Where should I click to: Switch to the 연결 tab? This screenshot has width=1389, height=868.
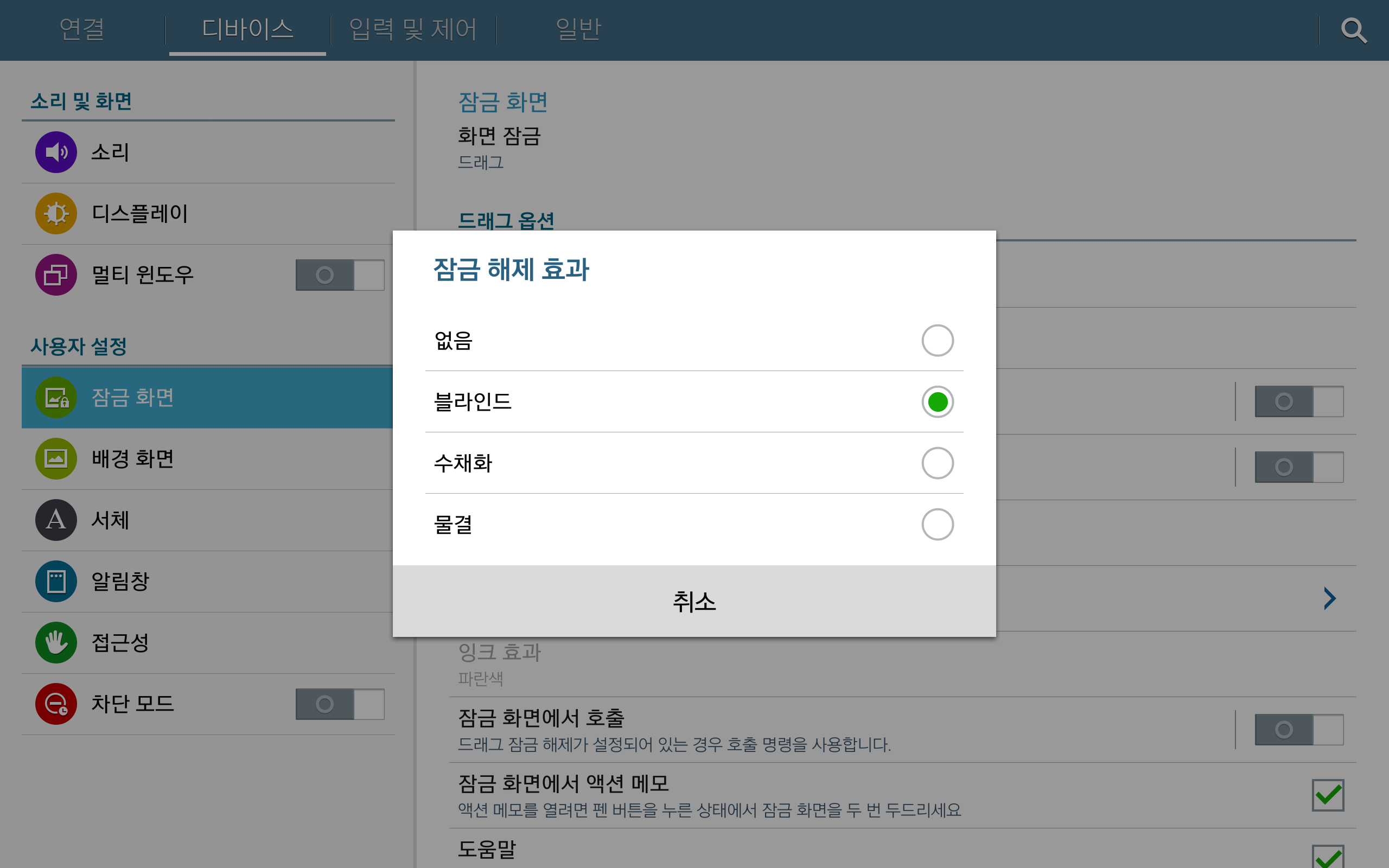(x=82, y=29)
